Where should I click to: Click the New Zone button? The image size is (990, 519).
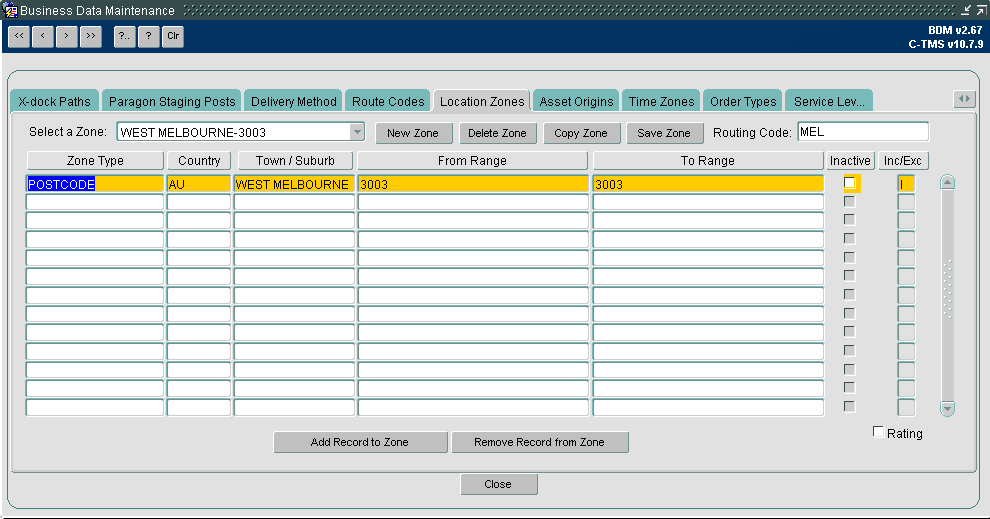413,133
